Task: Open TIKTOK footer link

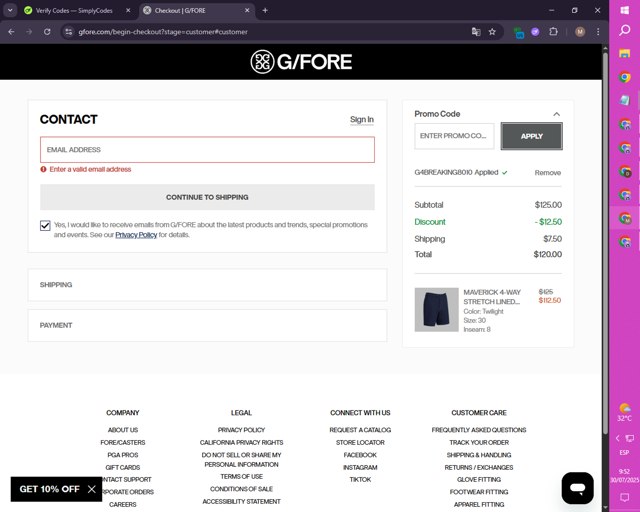Action: (x=360, y=479)
